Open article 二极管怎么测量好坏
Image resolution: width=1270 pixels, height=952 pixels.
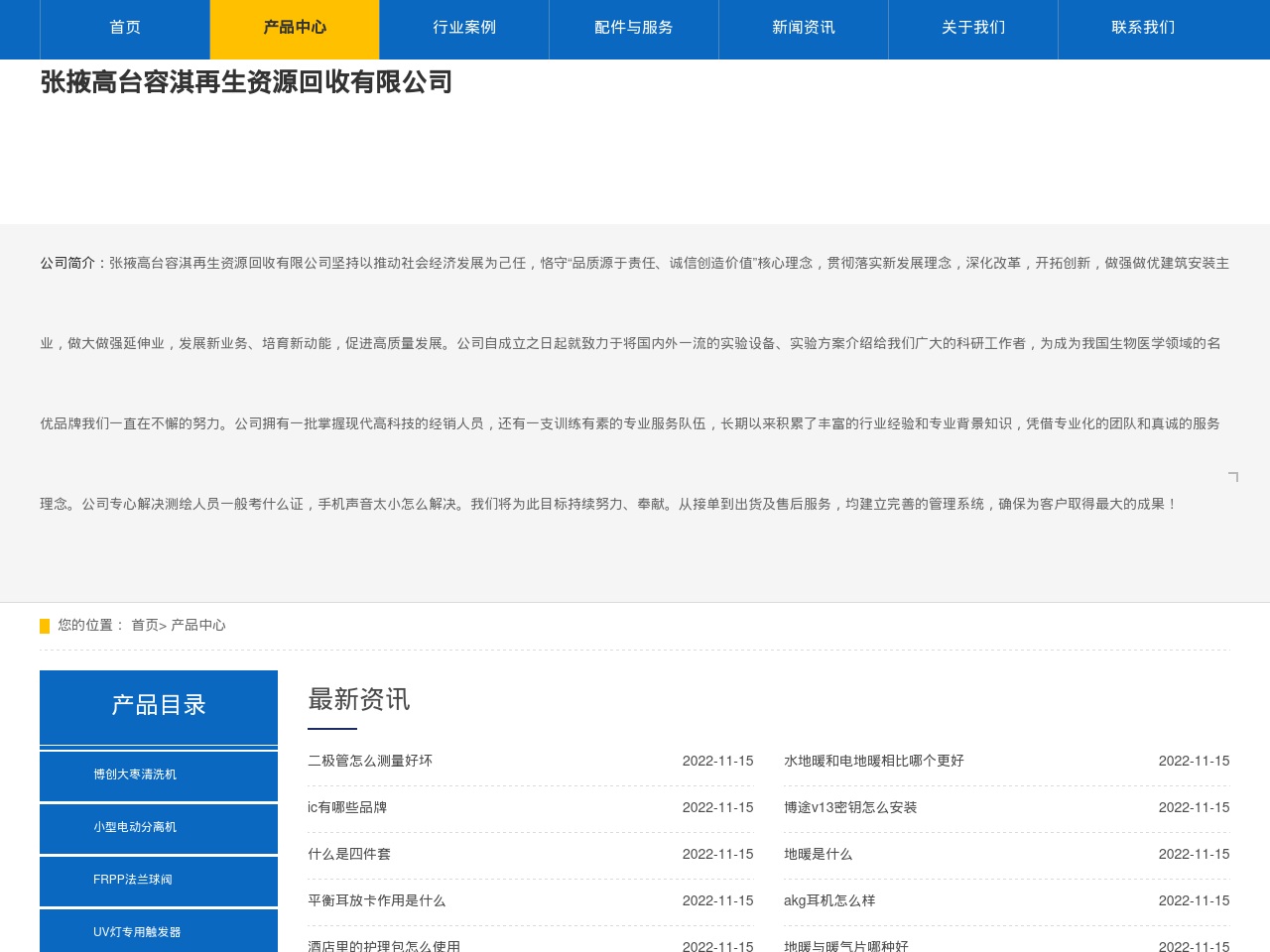tap(370, 761)
